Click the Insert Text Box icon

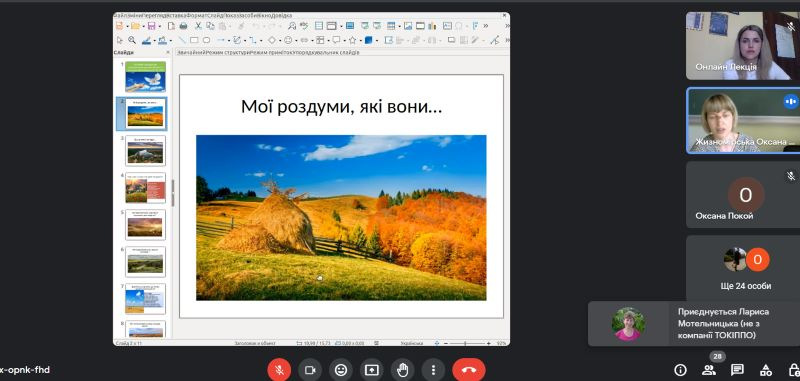tap(447, 26)
